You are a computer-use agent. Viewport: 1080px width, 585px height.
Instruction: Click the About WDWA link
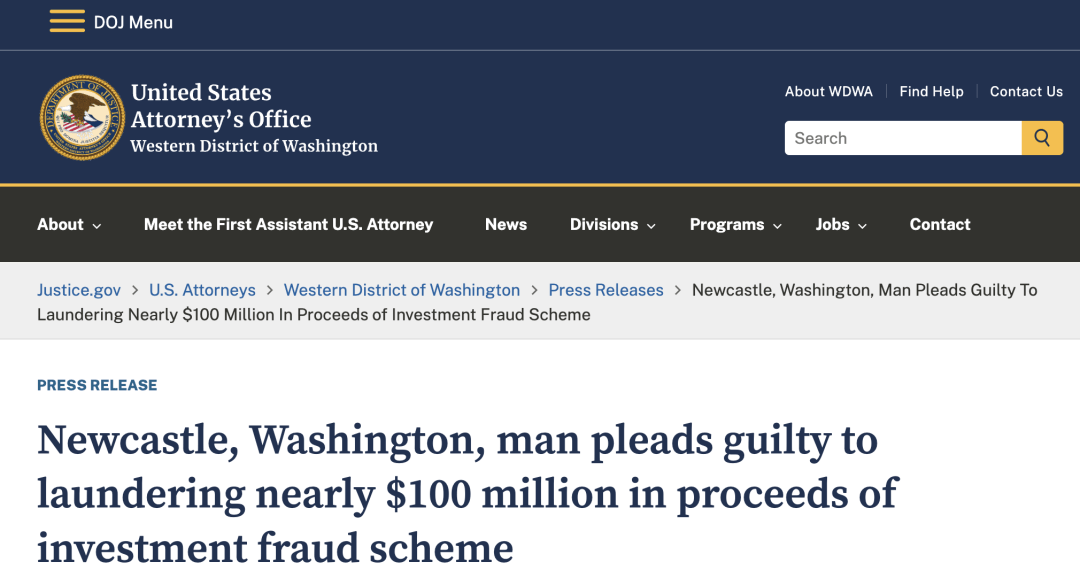coord(828,91)
